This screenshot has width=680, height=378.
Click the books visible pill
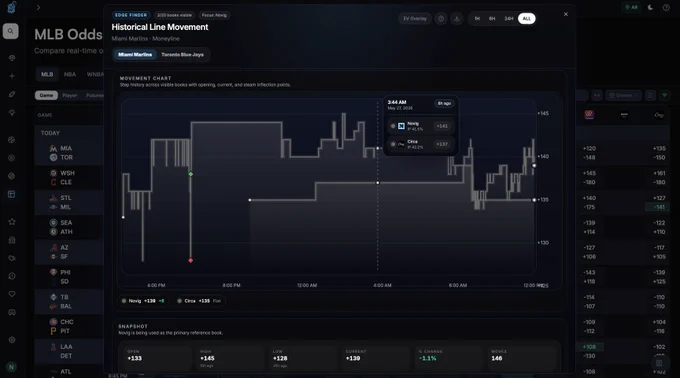click(174, 15)
